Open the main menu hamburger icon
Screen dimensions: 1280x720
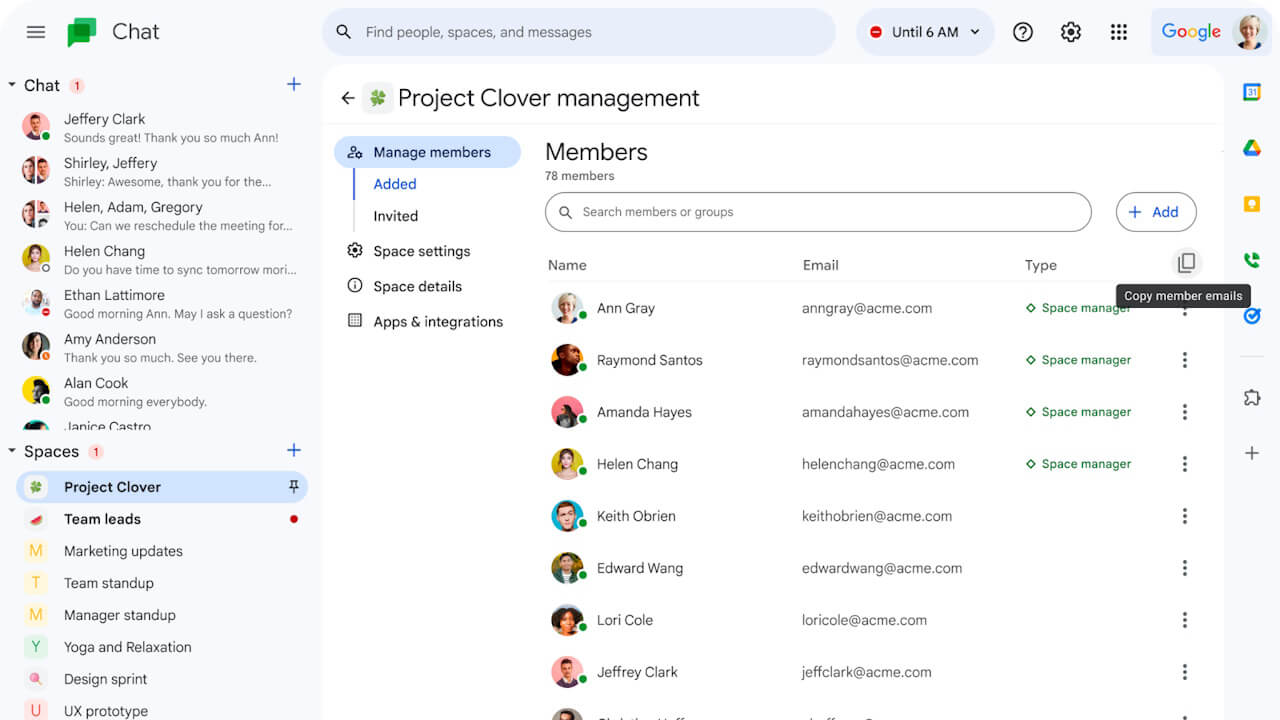[36, 31]
